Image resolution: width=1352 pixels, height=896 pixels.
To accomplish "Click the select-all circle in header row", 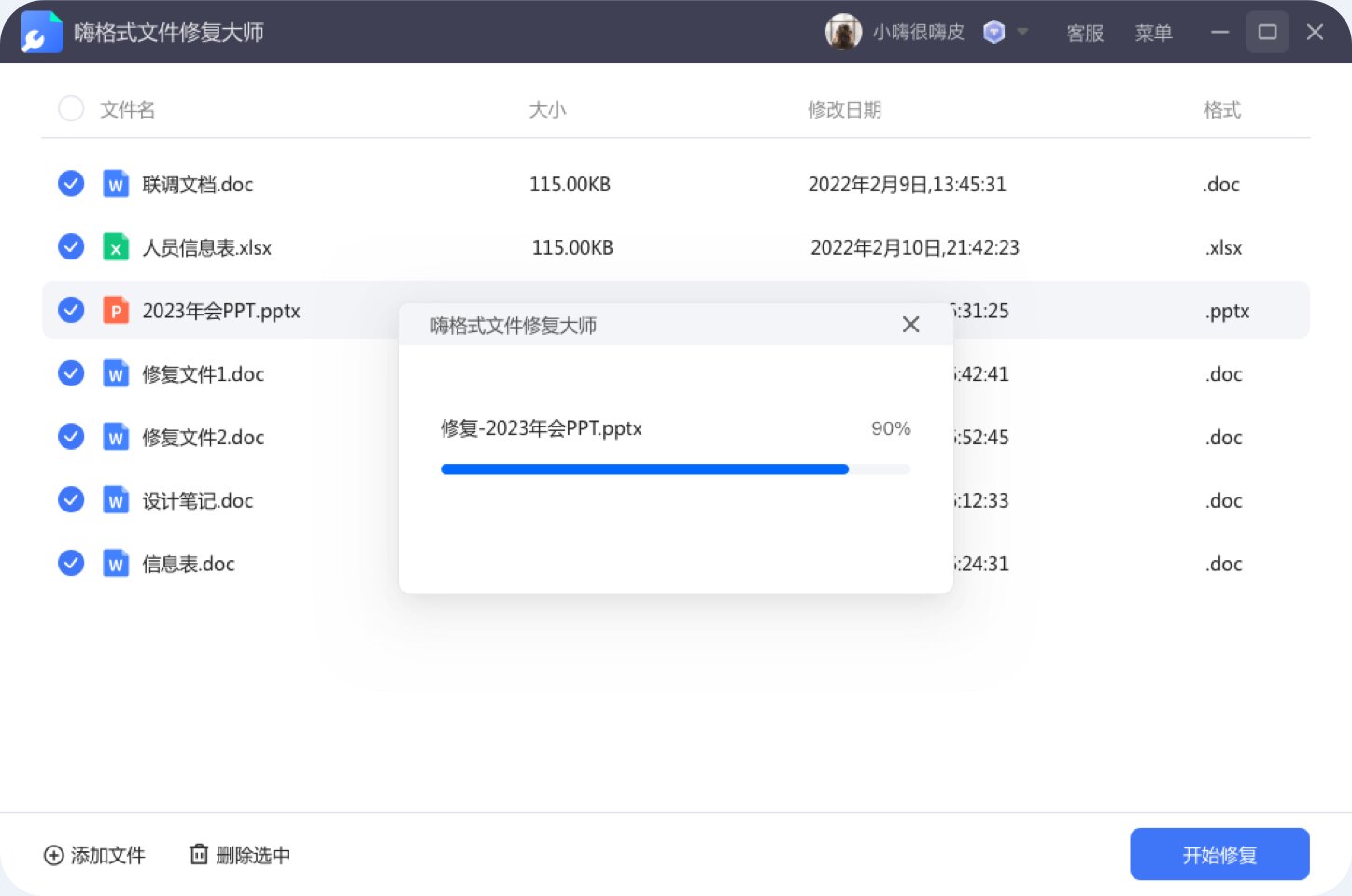I will pos(70,108).
